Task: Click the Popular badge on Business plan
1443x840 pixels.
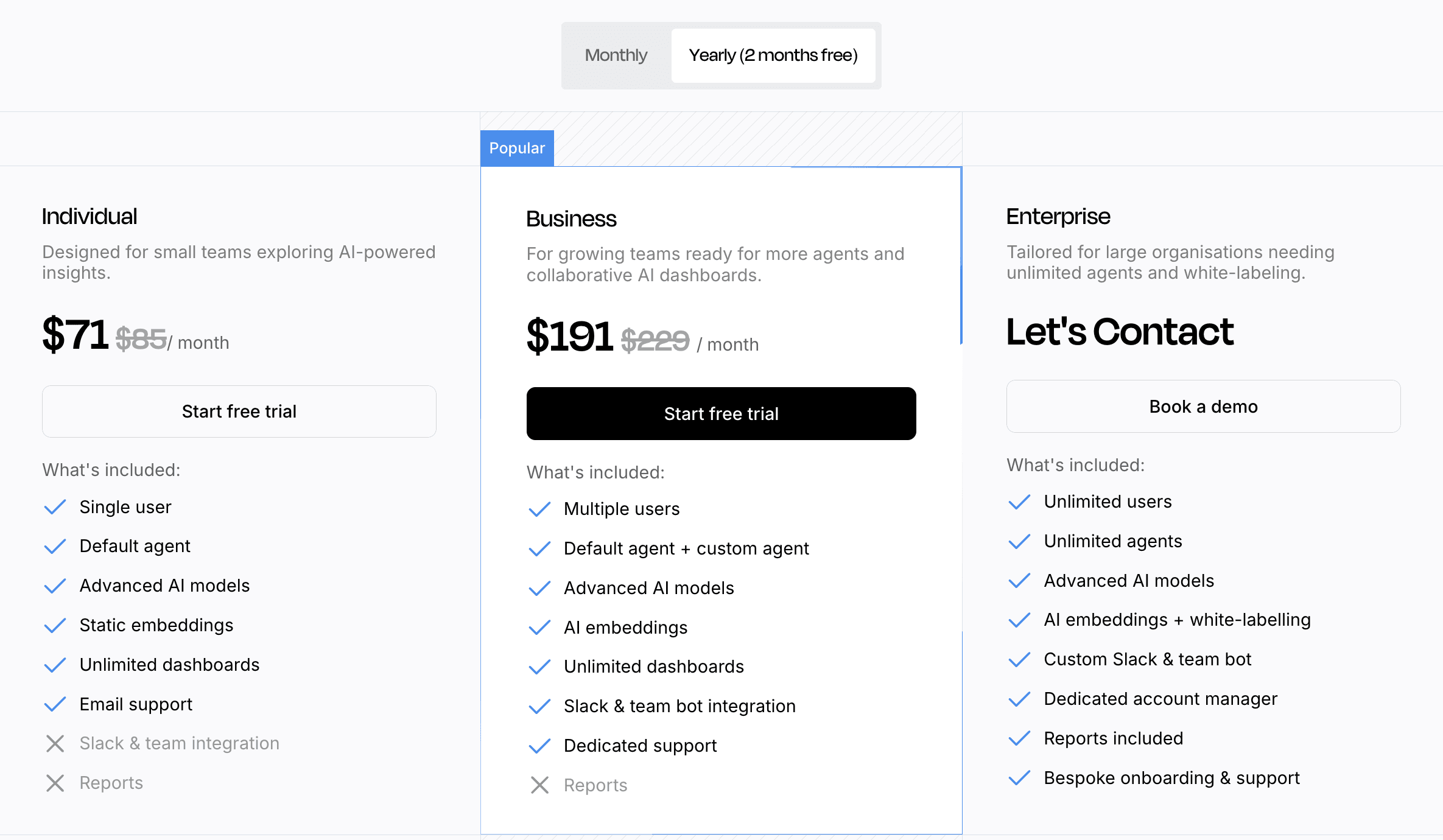Action: tap(516, 148)
